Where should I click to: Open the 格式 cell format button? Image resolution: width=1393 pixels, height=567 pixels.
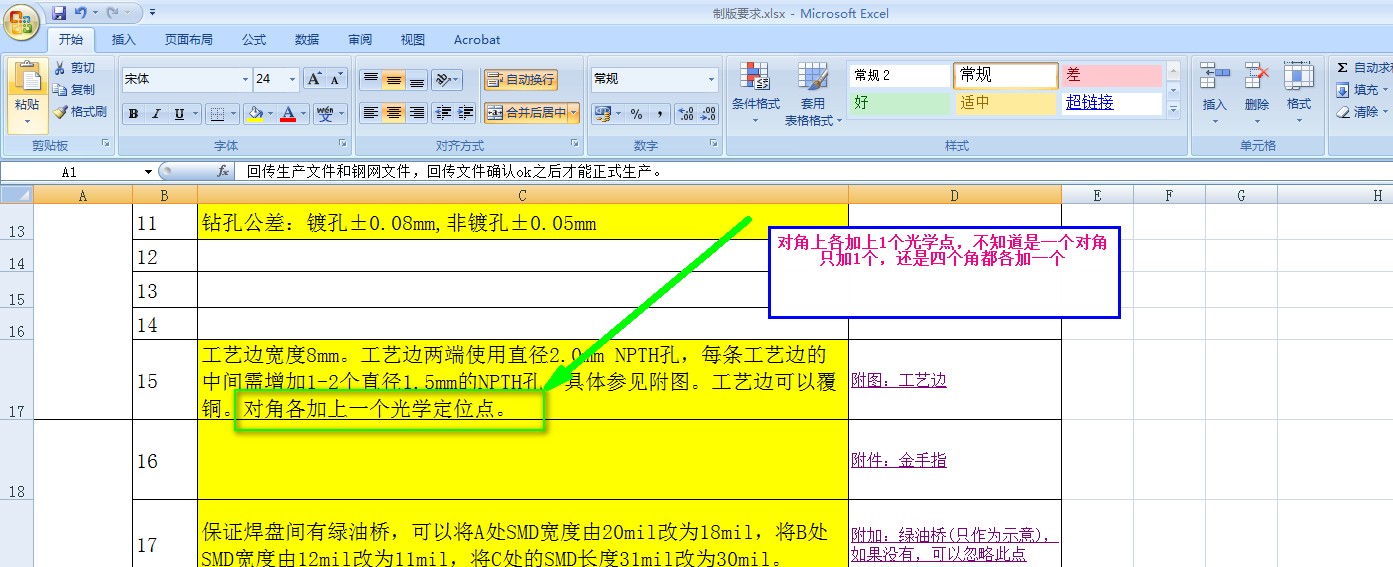[x=1299, y=90]
